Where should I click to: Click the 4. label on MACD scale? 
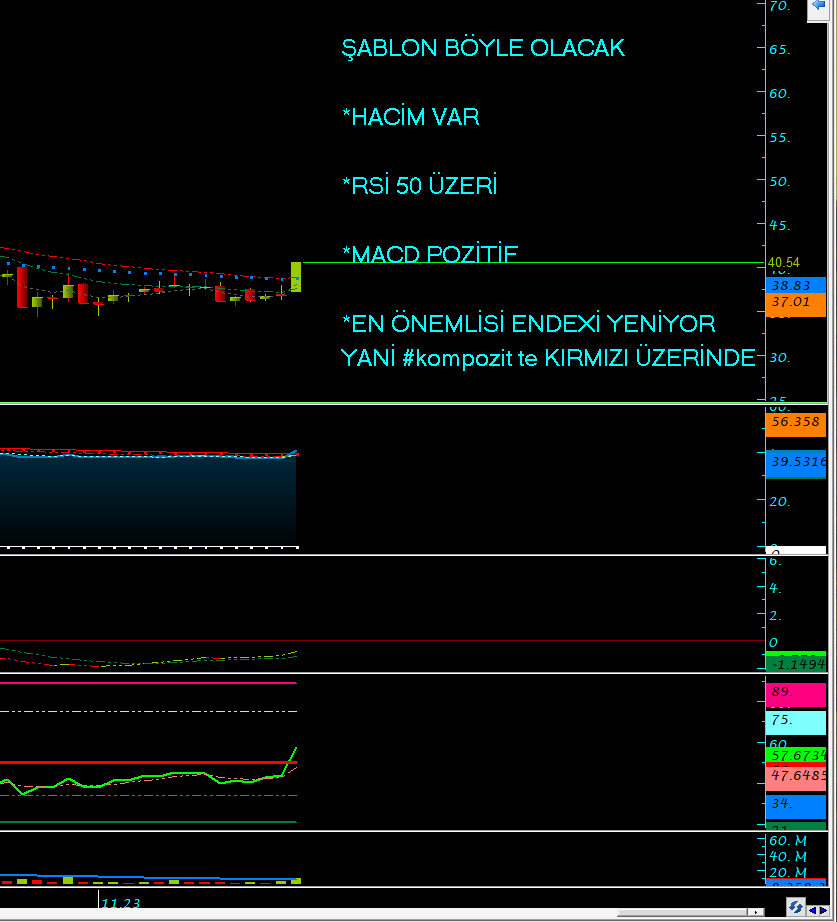coord(776,588)
